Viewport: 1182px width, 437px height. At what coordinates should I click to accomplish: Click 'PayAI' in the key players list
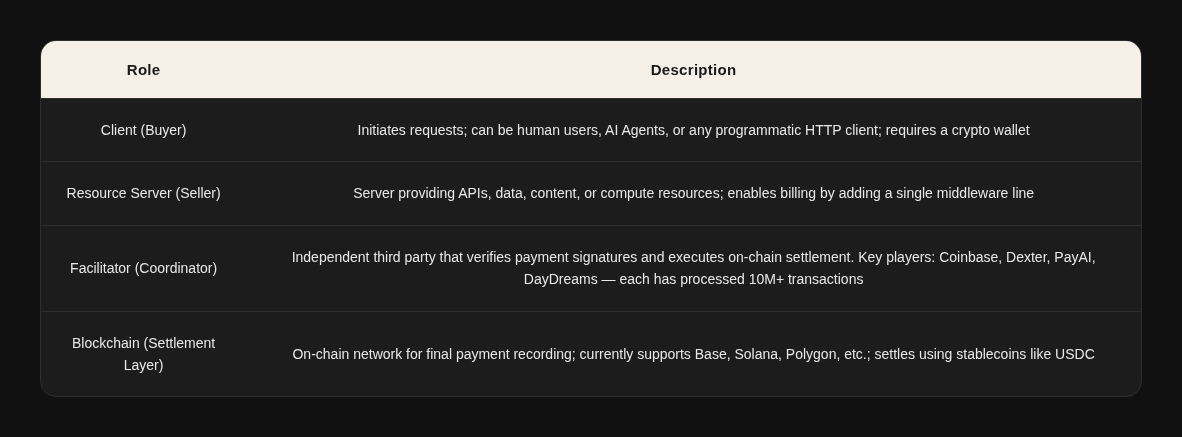1074,257
